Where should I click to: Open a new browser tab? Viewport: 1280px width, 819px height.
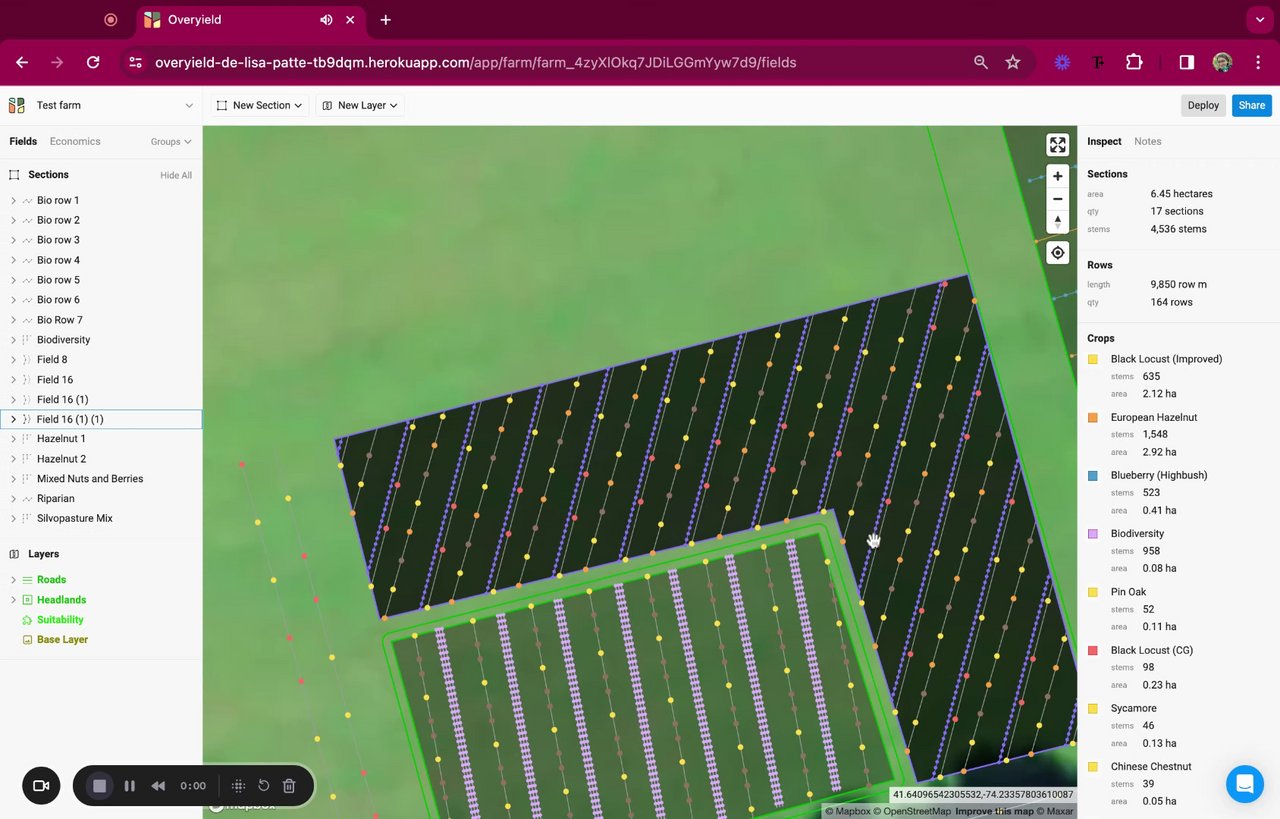coord(385,20)
